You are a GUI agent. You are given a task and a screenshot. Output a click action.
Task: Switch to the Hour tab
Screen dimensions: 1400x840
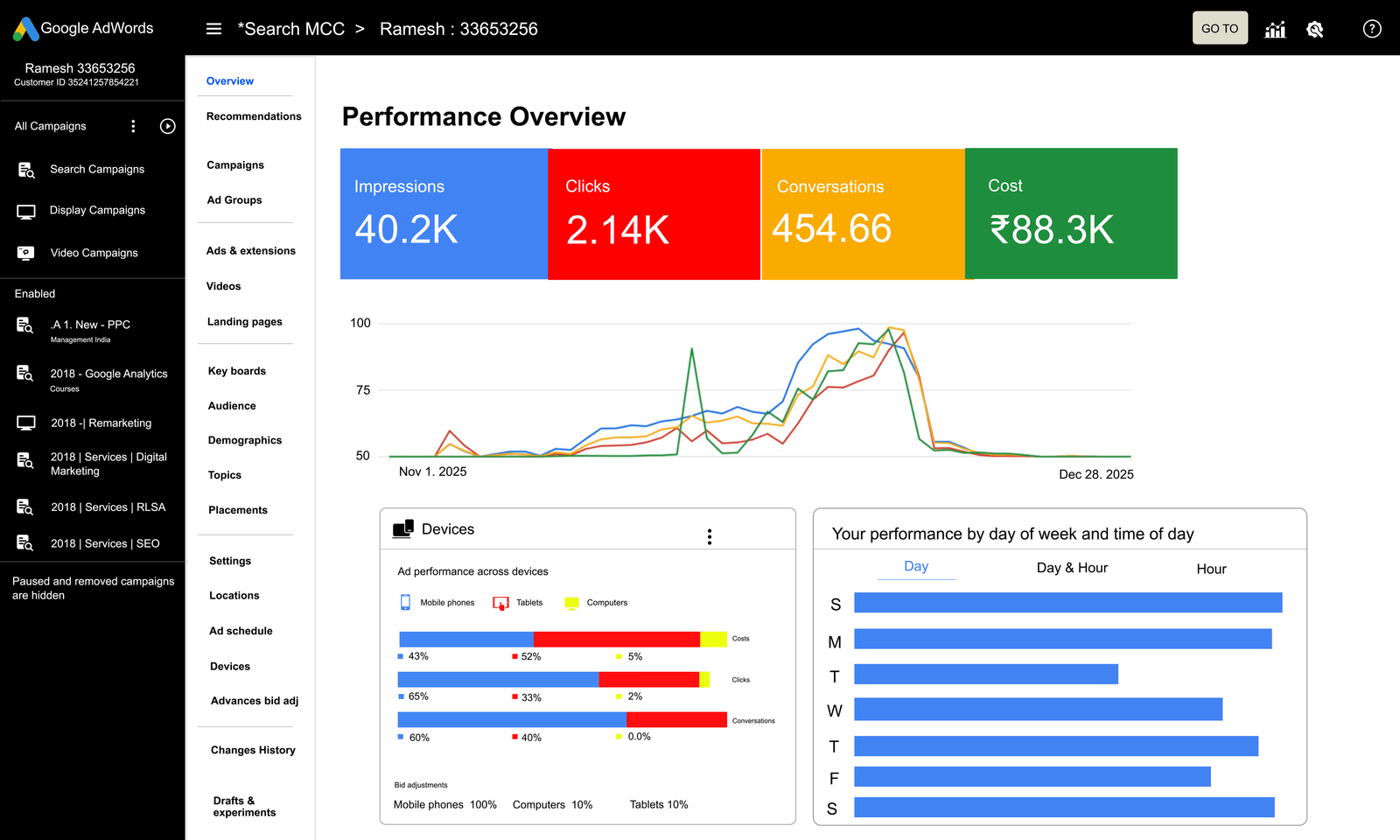tap(1211, 569)
